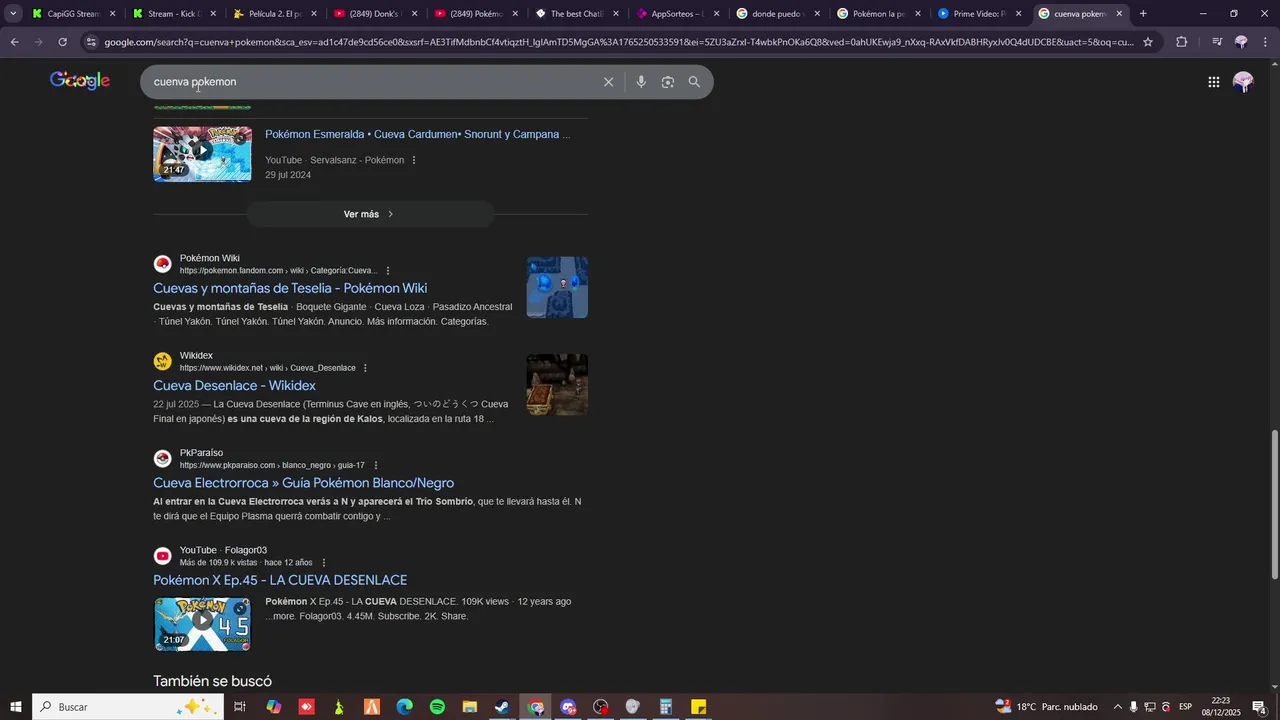Open the tab search dropdown arrow
The image size is (1280, 720).
[x=13, y=14]
